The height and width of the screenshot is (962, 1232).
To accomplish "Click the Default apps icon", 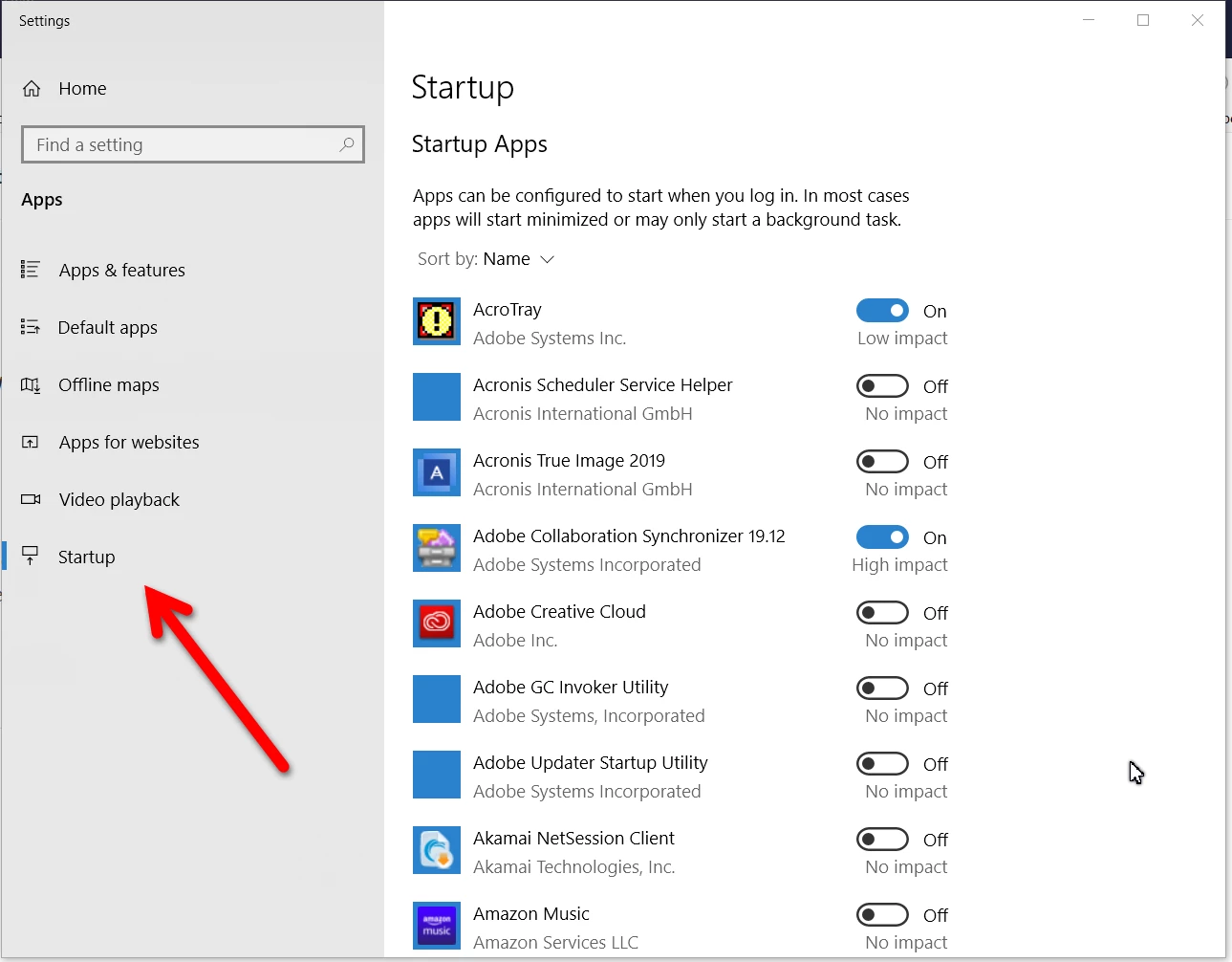I will coord(31,327).
